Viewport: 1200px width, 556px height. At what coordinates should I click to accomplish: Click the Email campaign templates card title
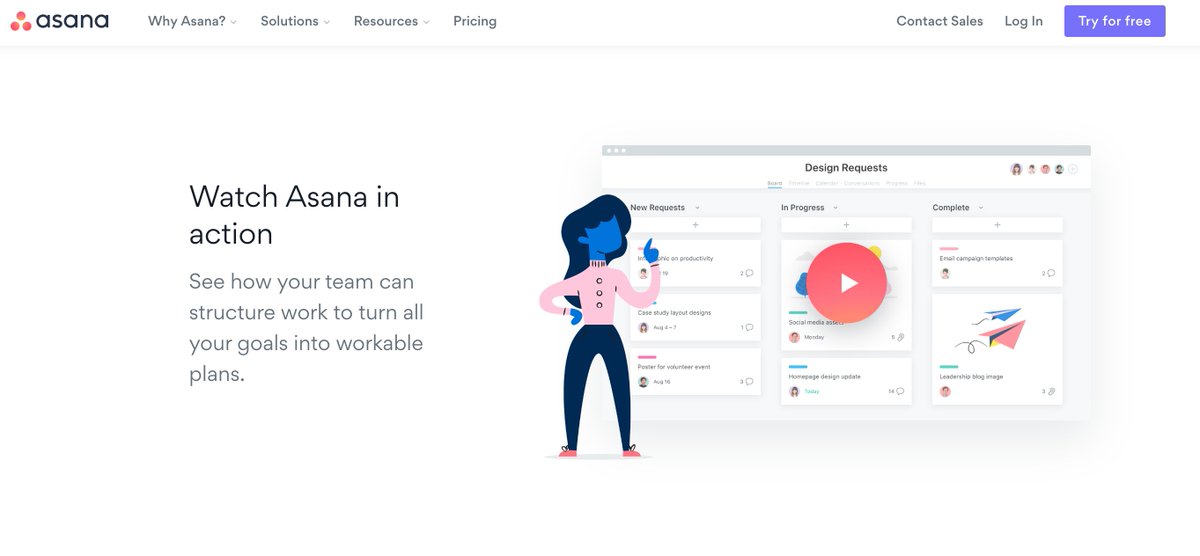coord(976,258)
